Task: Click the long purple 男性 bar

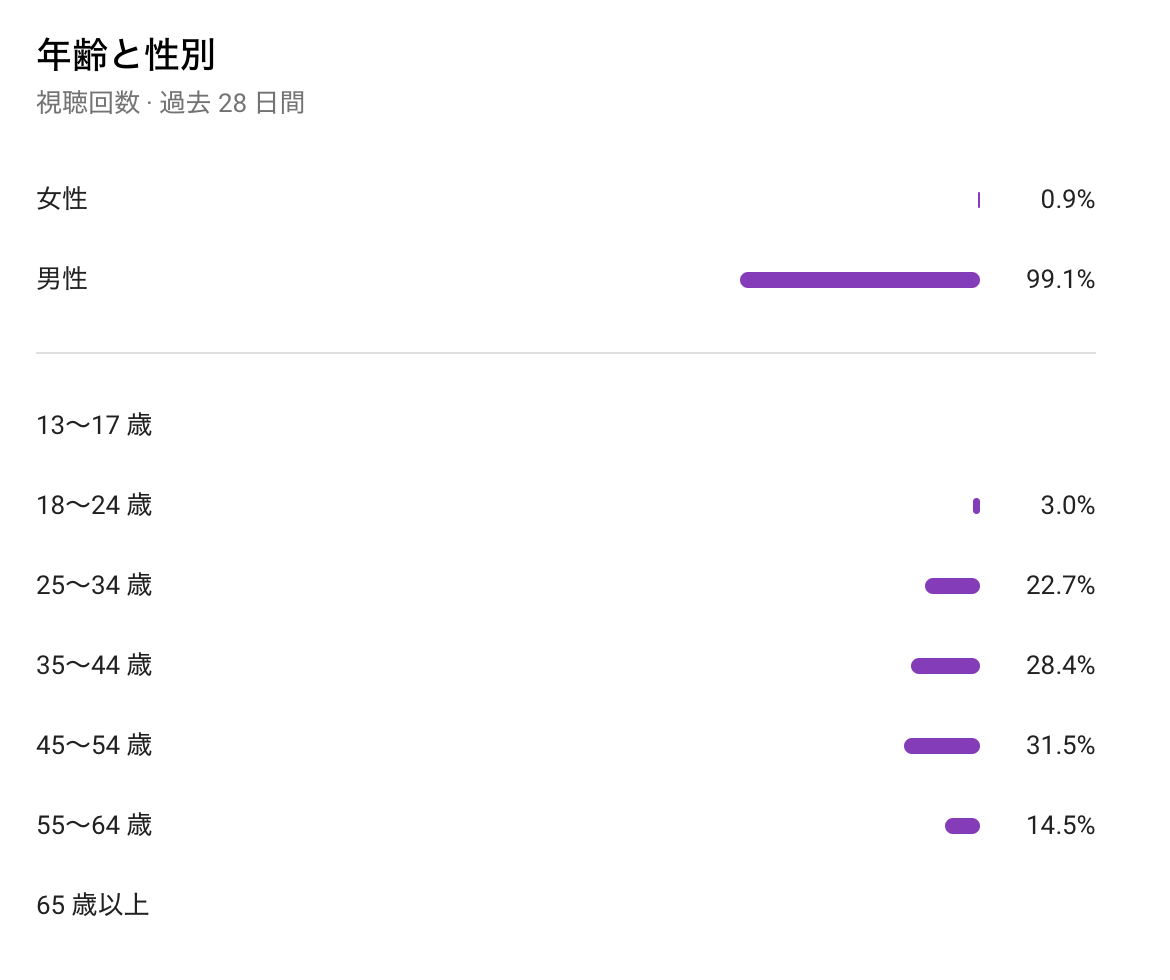Action: point(859,280)
